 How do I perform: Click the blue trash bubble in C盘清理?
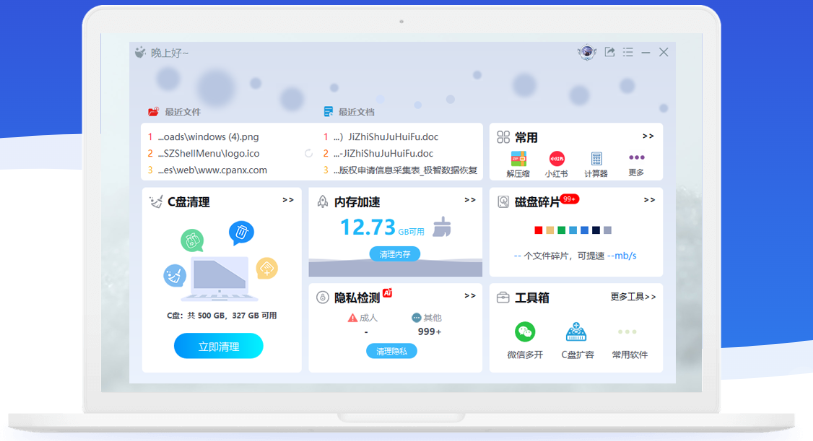pos(241,233)
